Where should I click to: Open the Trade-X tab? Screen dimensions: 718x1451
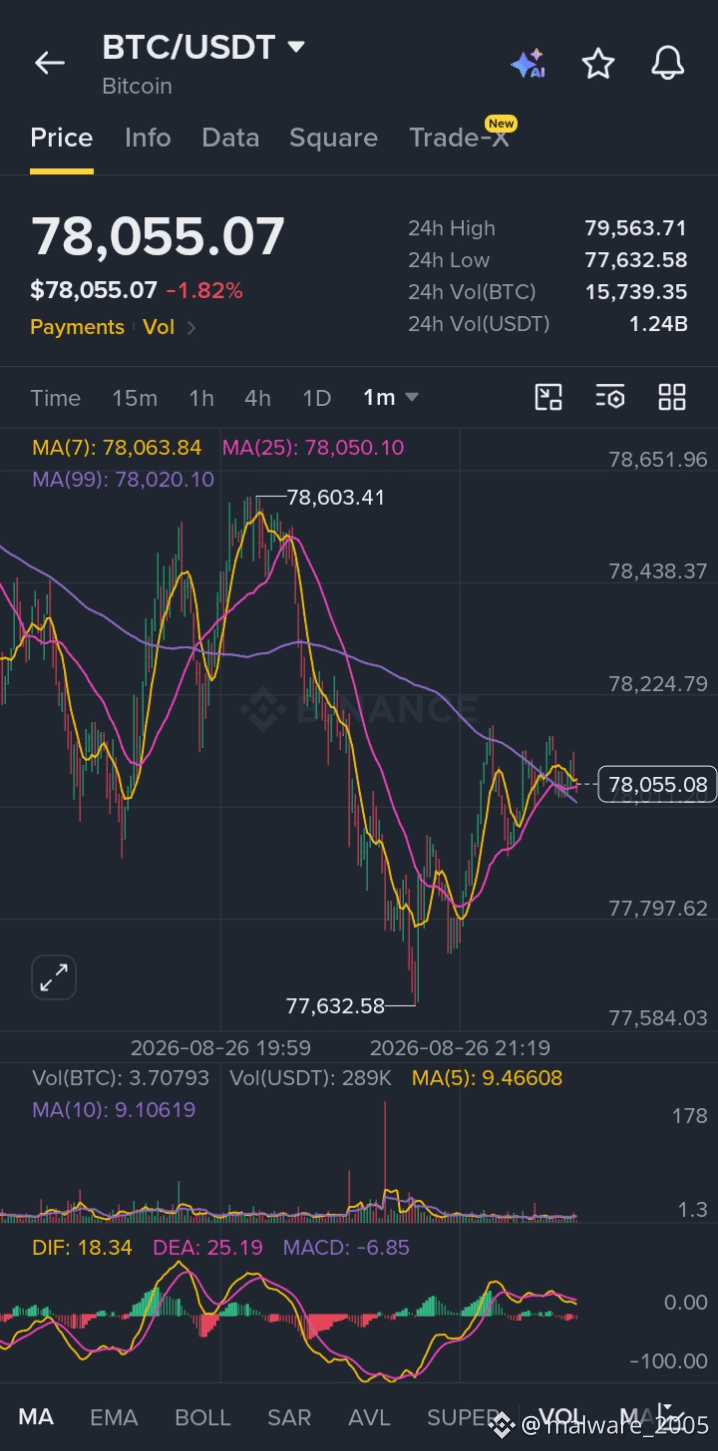460,138
